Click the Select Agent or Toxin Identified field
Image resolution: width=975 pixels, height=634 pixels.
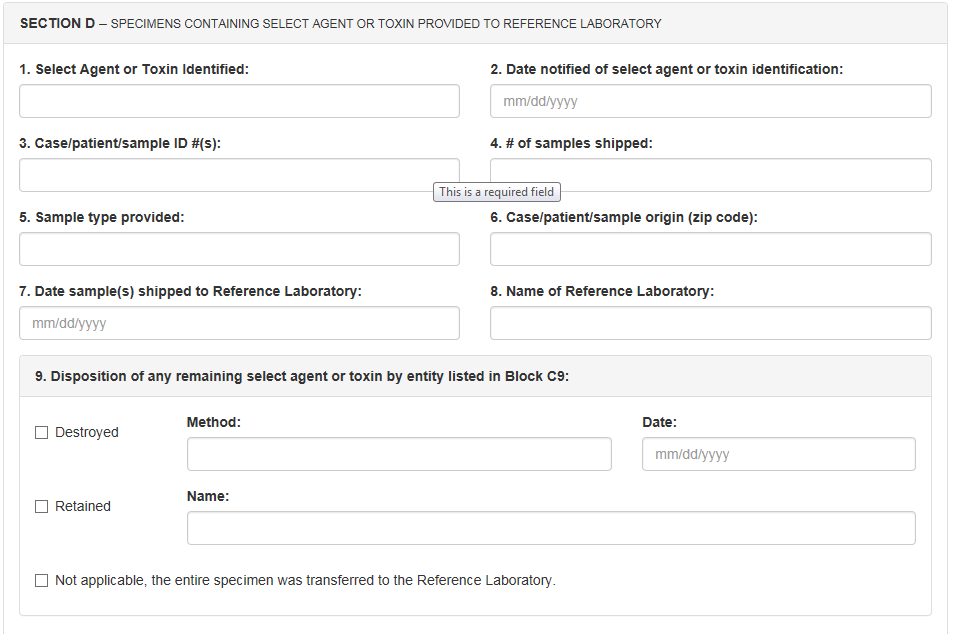239,101
